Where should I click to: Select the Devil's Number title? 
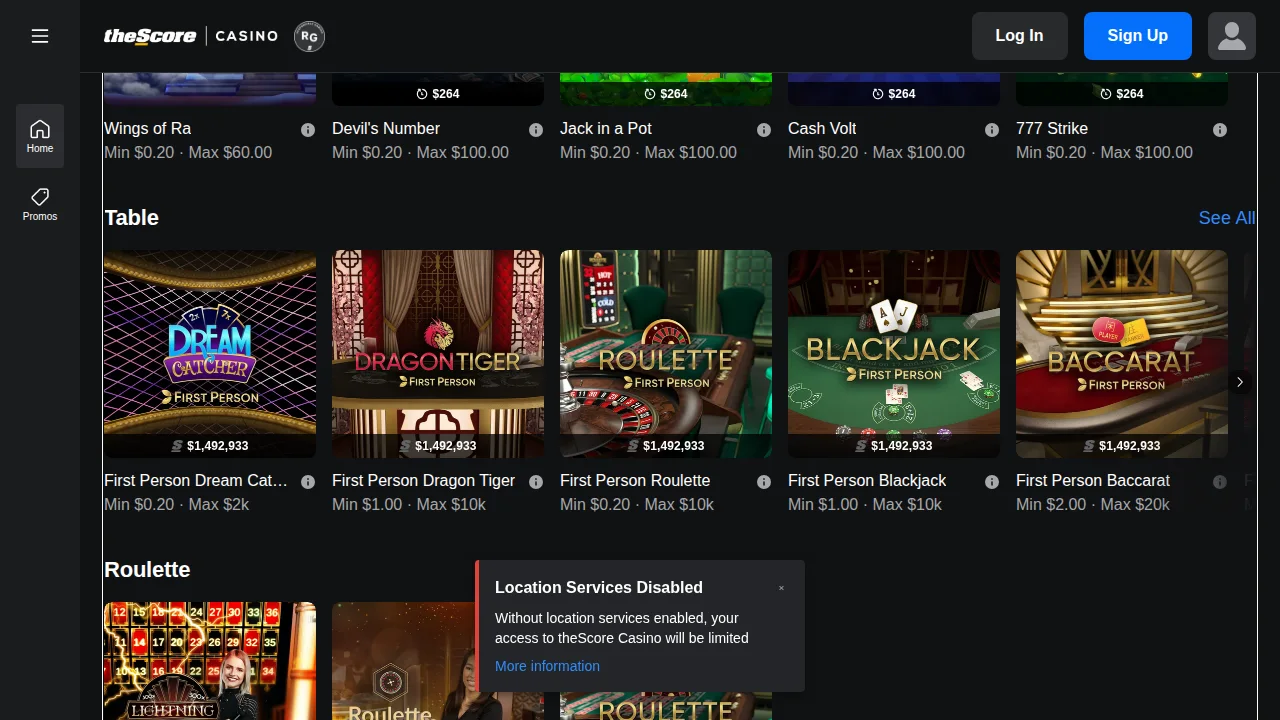[x=386, y=128]
